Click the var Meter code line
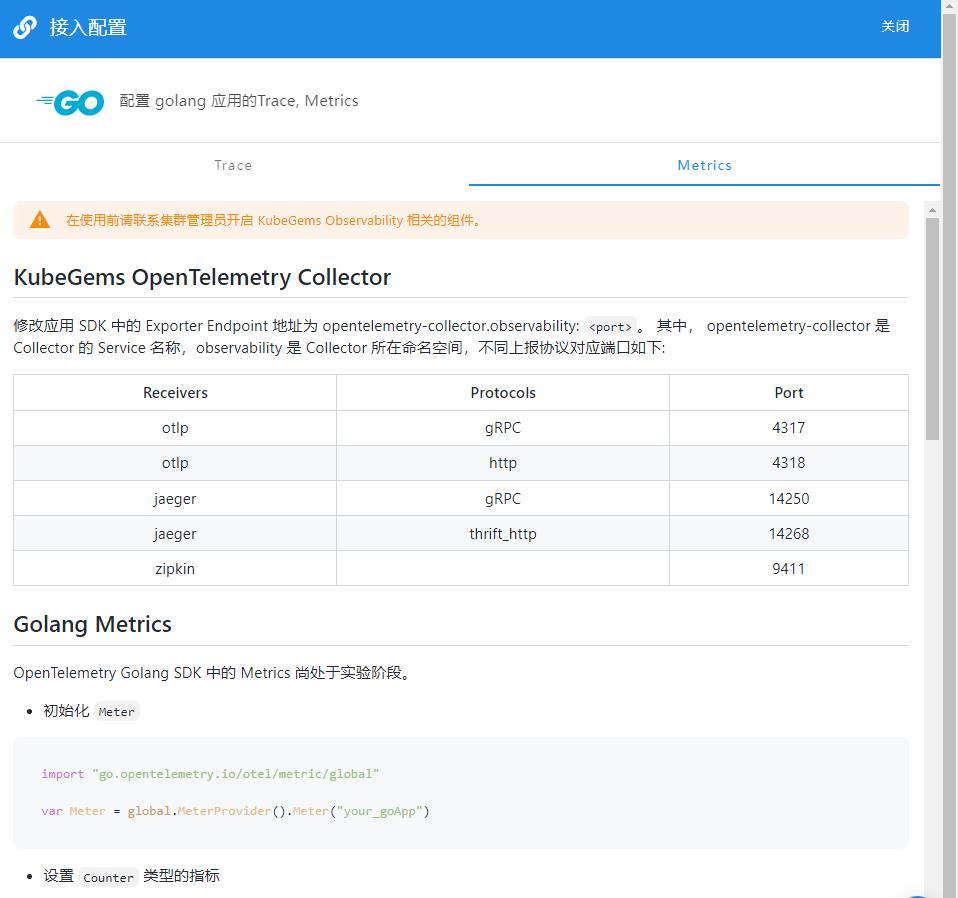 235,811
